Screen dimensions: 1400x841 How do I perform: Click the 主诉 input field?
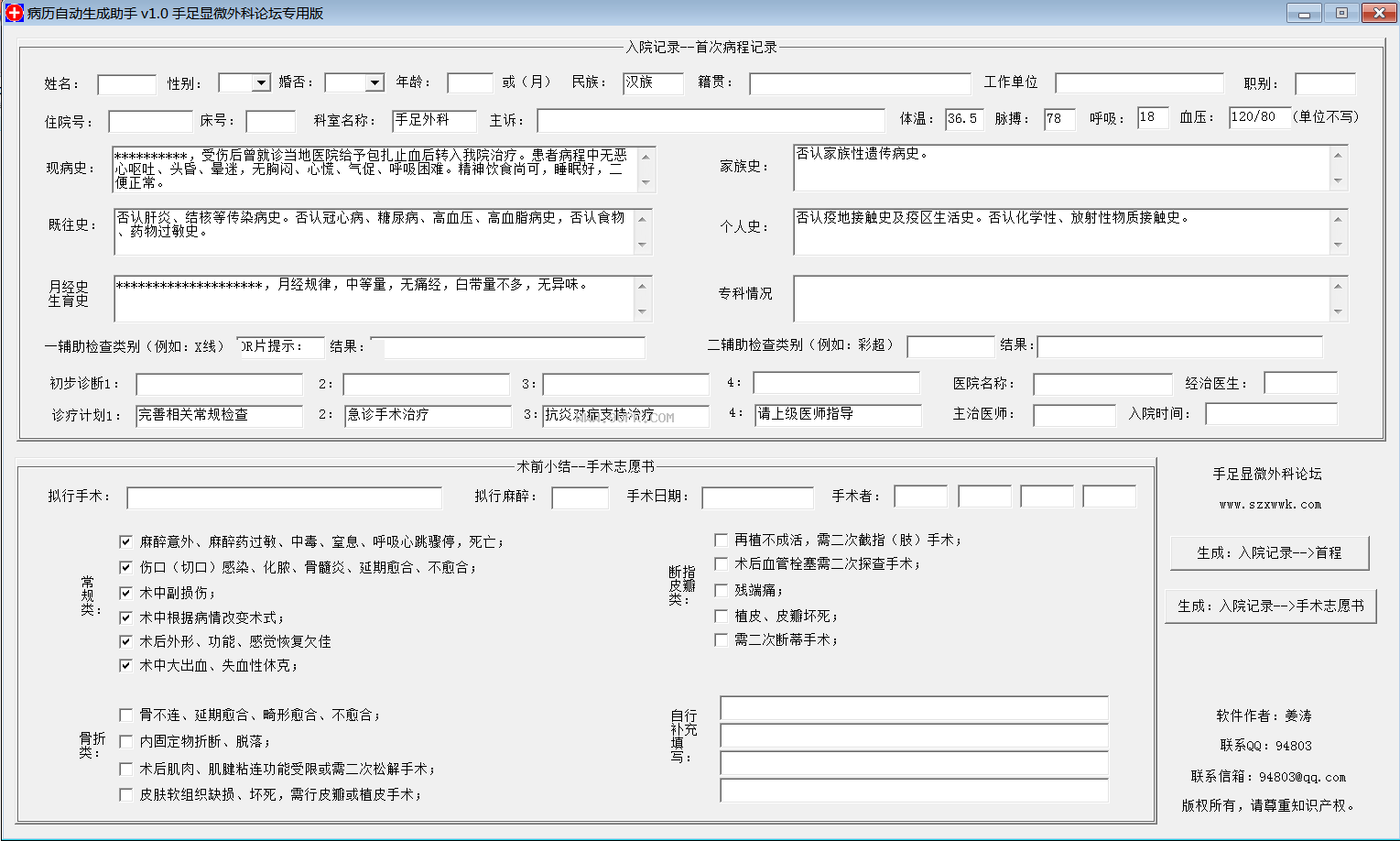711,121
